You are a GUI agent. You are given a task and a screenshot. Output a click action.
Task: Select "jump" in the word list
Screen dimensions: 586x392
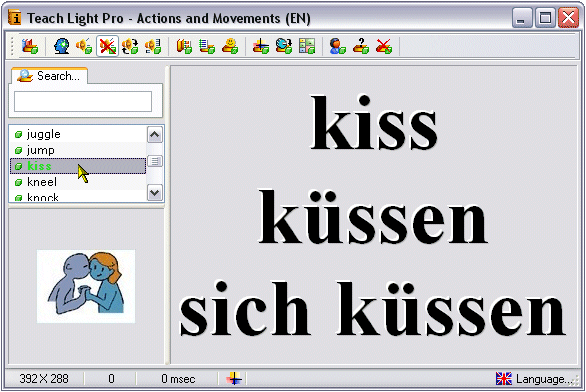[x=78, y=150]
